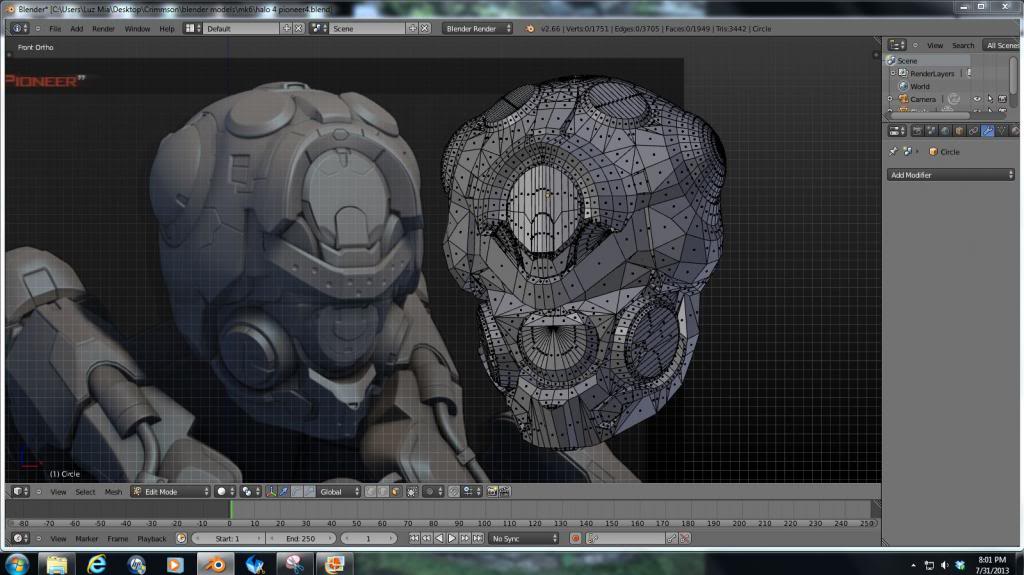Click the Scene name field
The image size is (1024, 575).
click(x=367, y=29)
